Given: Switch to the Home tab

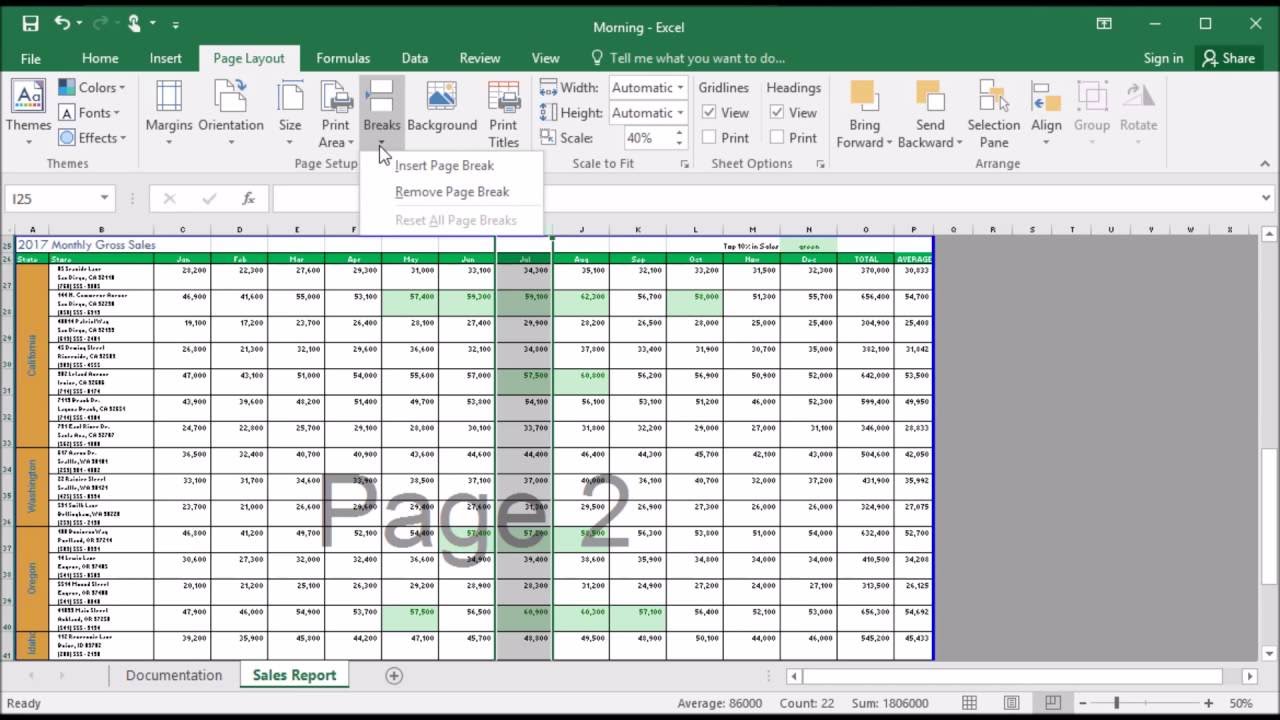Looking at the screenshot, I should pos(100,58).
